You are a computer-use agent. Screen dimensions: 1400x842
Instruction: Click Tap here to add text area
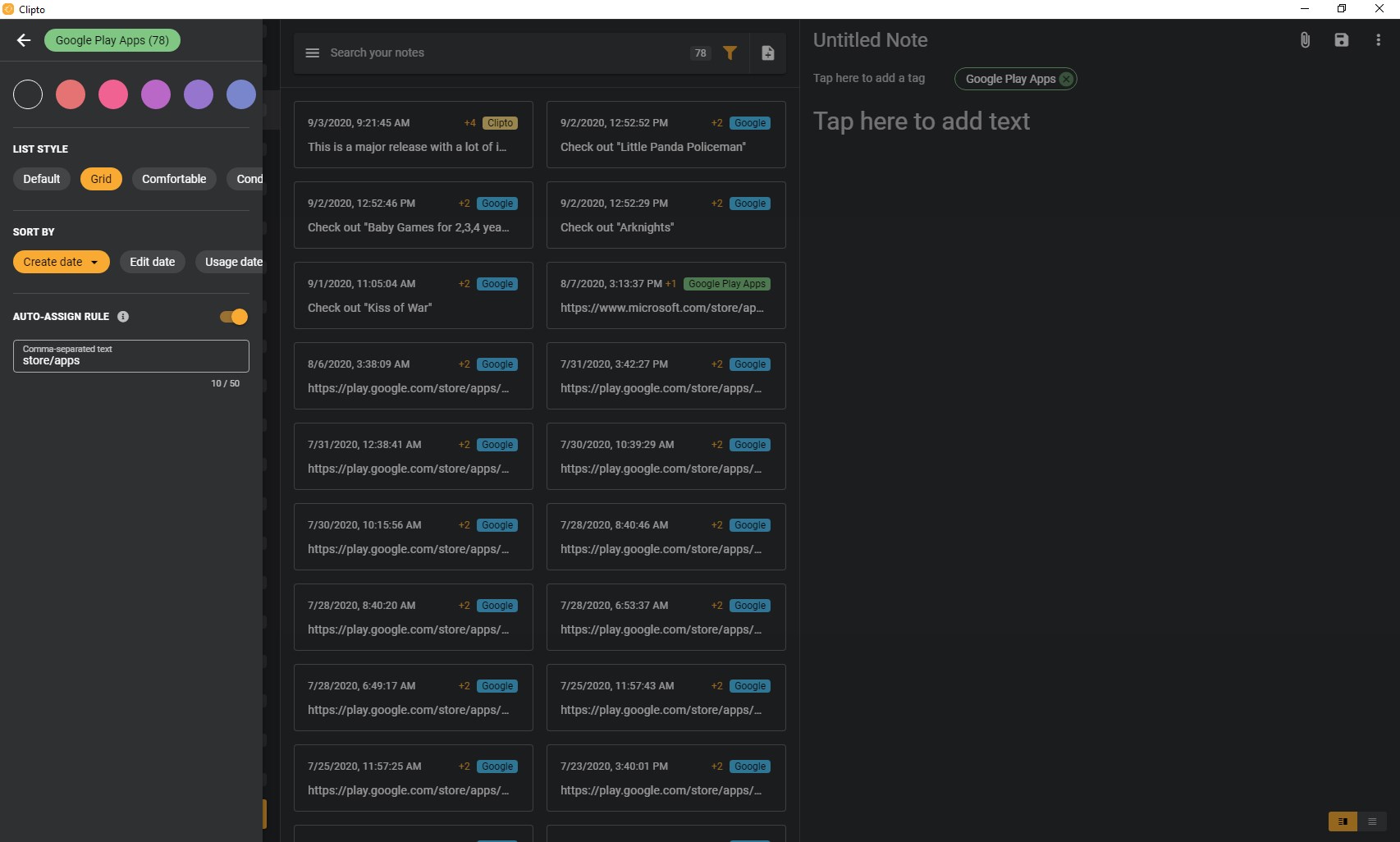[x=922, y=121]
